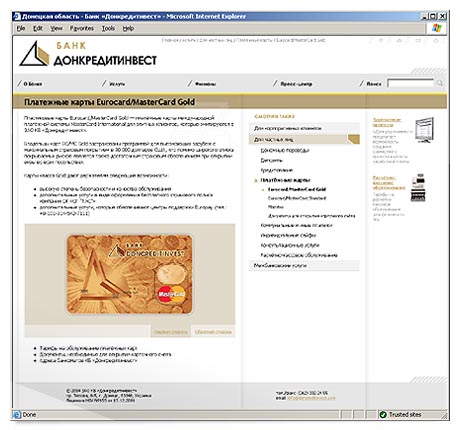
Task: Open 'Кредитование' in the side menu
Action: (277, 170)
